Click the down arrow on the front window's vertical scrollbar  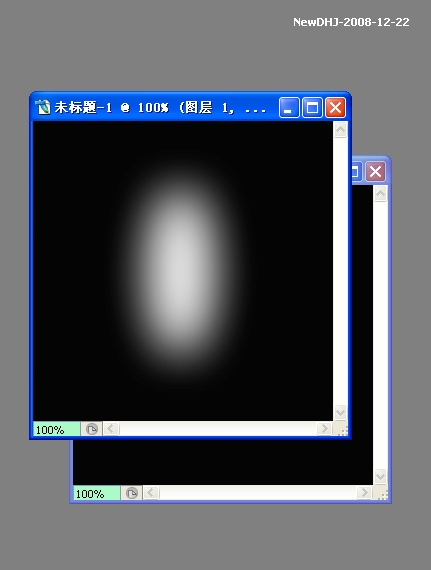pyautogui.click(x=341, y=412)
